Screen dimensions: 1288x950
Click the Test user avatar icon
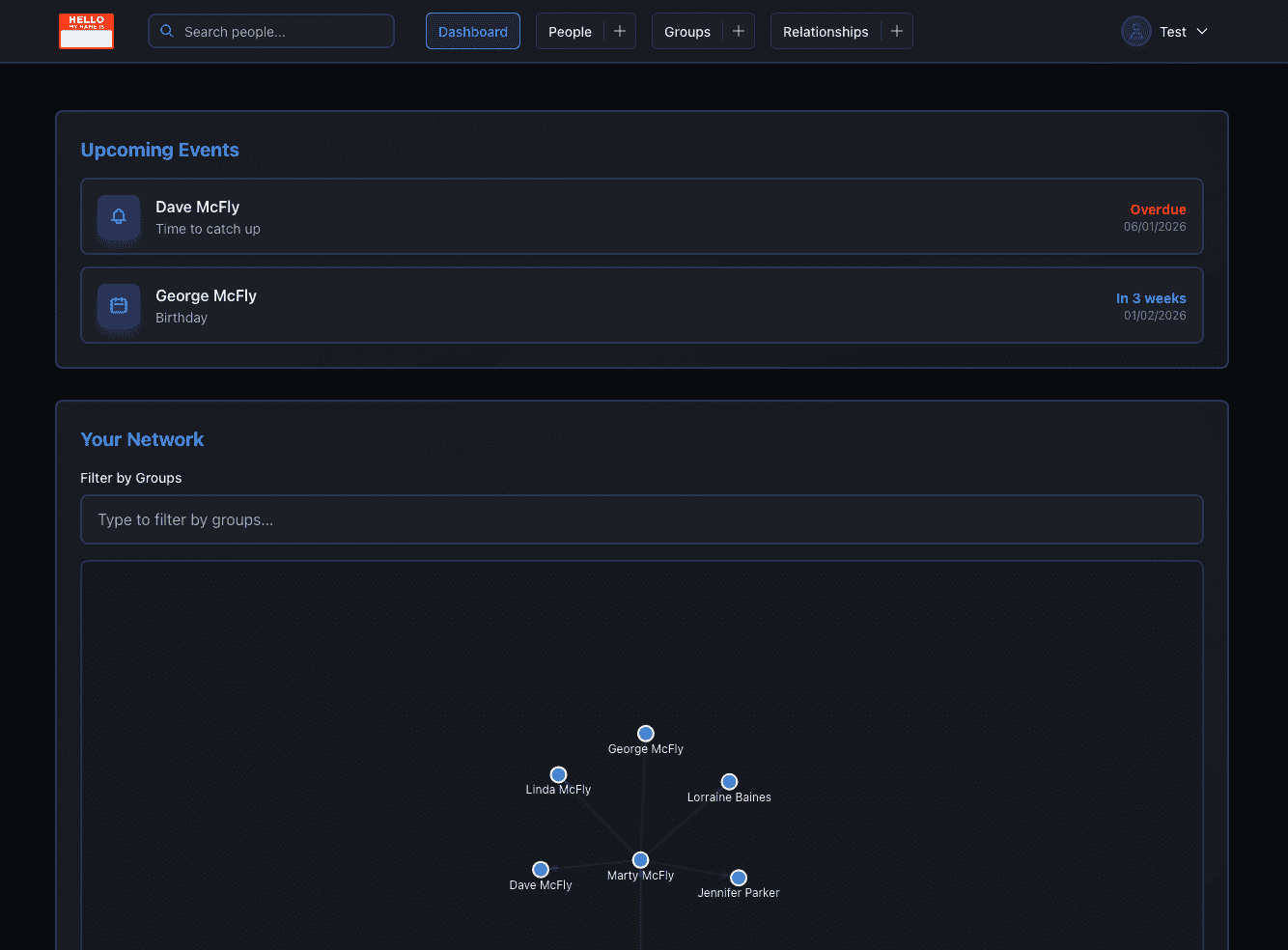(1136, 31)
